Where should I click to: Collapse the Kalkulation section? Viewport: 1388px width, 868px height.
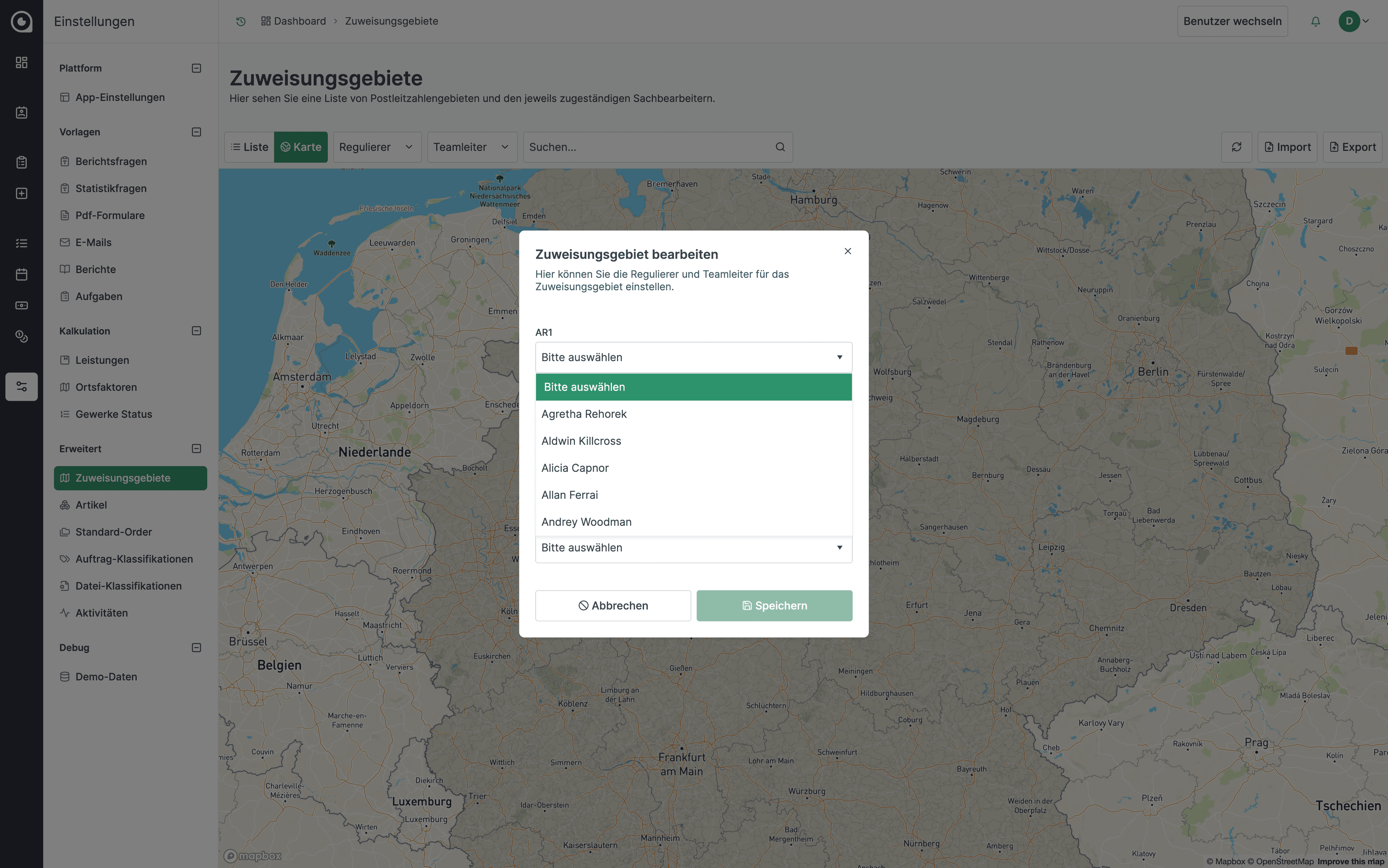pos(196,331)
